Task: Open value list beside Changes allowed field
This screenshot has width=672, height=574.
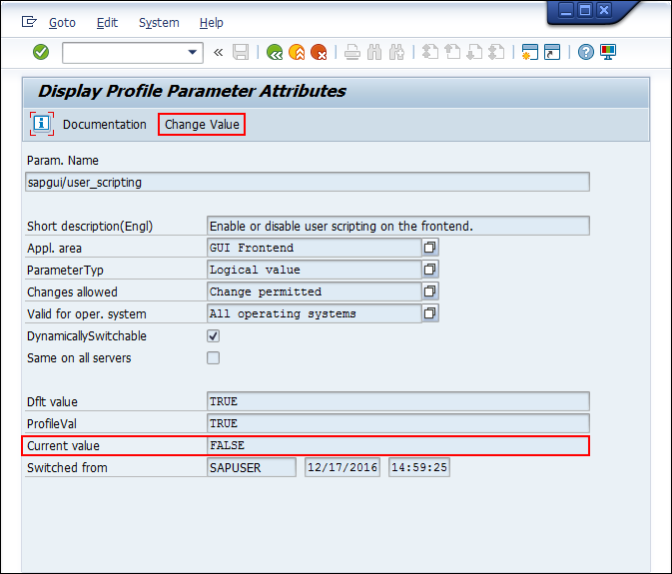Action: (430, 292)
